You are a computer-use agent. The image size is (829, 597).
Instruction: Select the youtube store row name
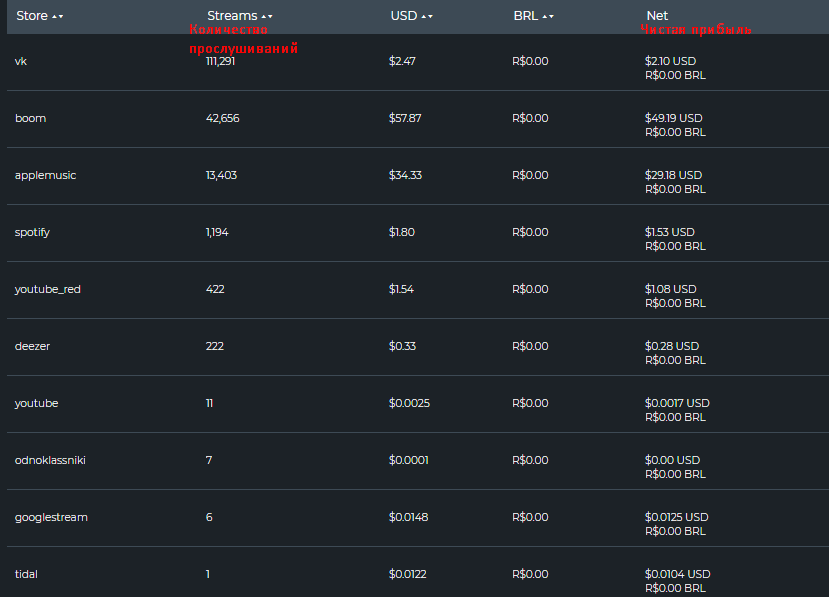coord(36,403)
